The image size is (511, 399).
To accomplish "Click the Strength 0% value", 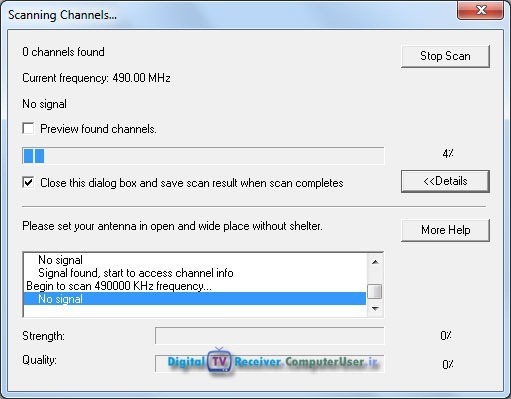I will [446, 335].
